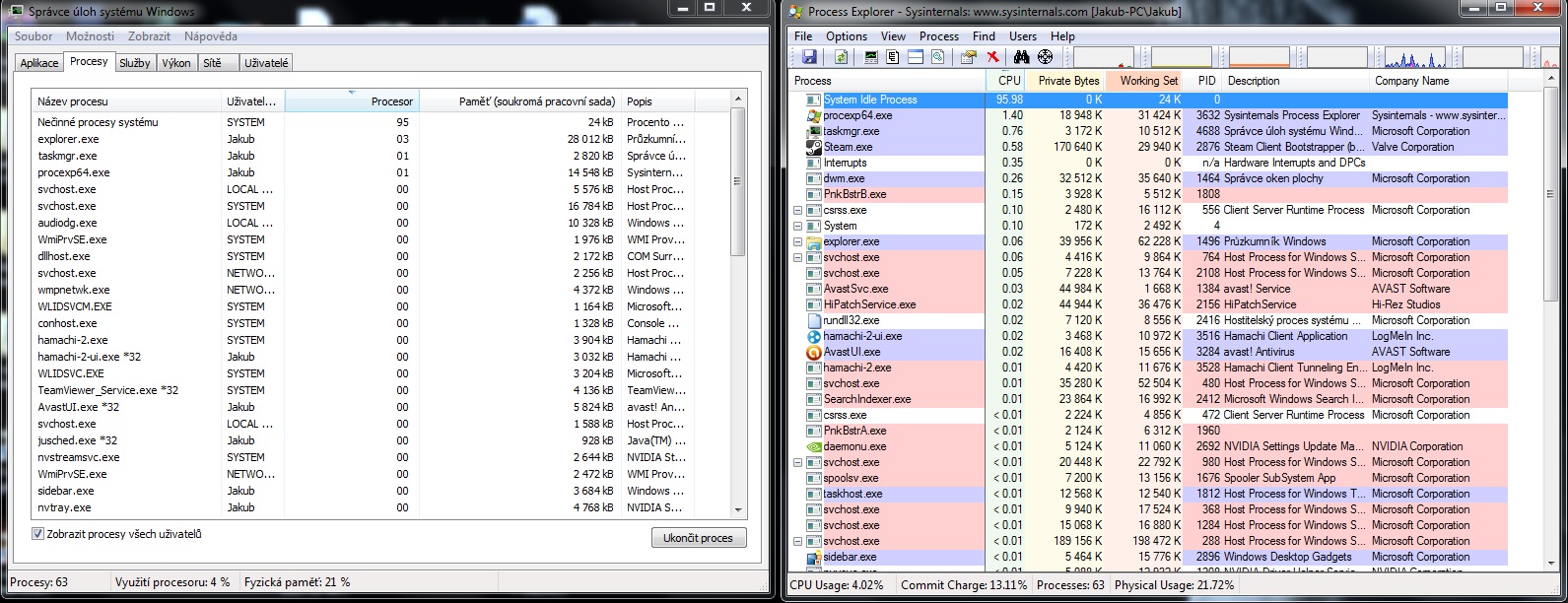Switch to the Aplikace tab
This screenshot has height=603, width=1568.
39,63
